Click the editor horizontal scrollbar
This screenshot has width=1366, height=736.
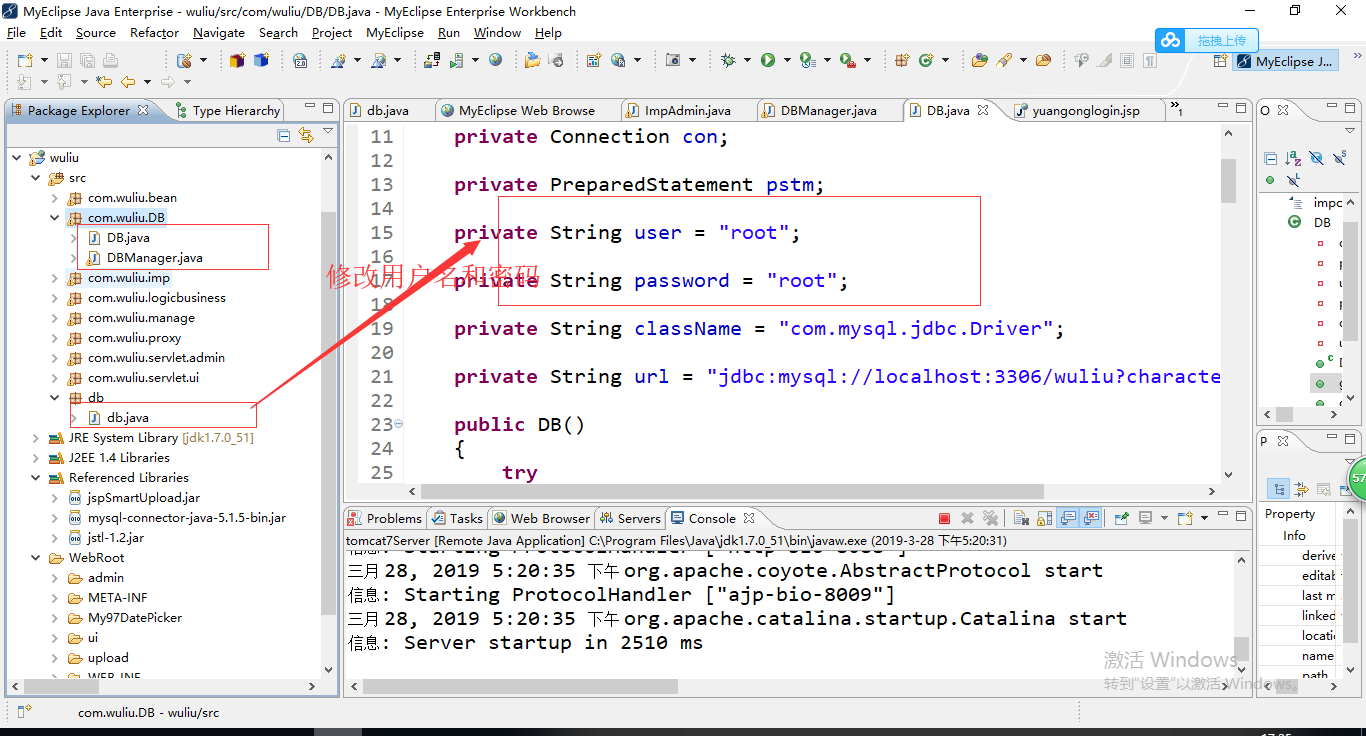pos(732,492)
